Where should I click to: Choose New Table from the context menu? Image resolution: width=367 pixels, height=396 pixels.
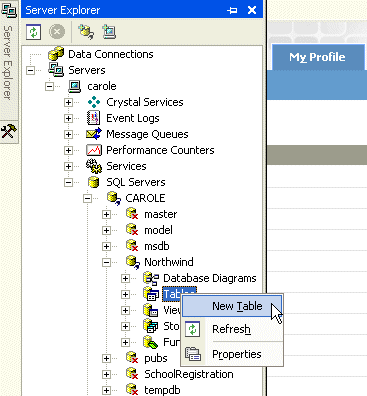point(232,306)
